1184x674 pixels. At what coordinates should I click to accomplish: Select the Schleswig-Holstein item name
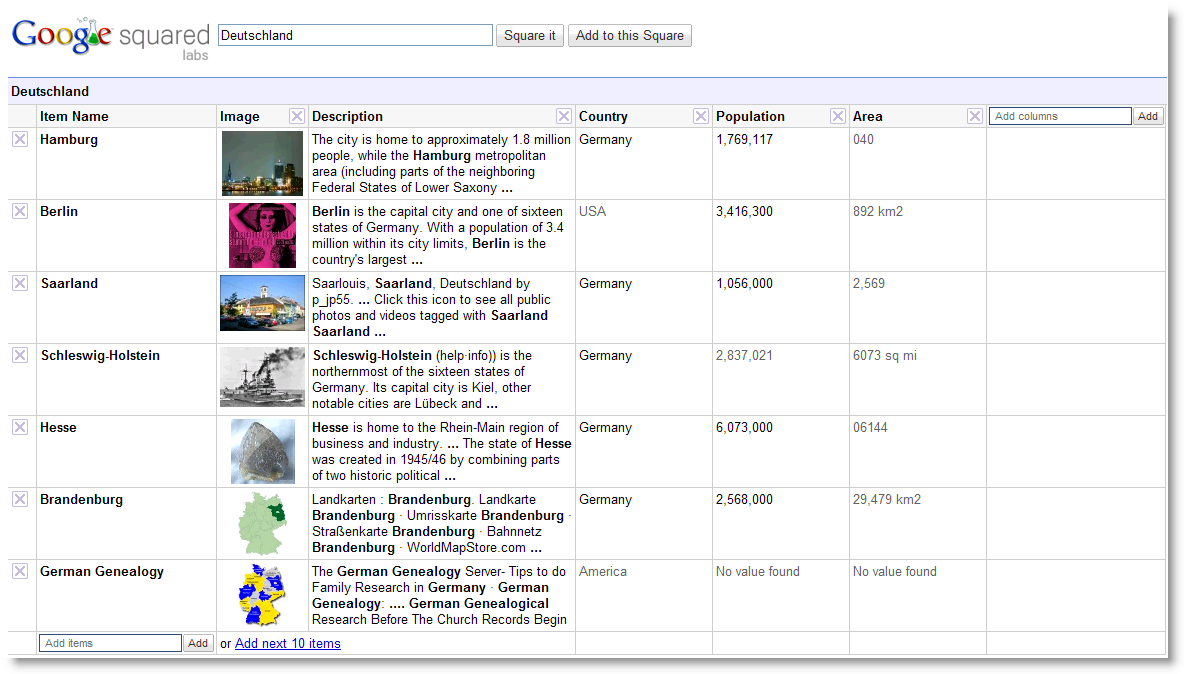100,355
